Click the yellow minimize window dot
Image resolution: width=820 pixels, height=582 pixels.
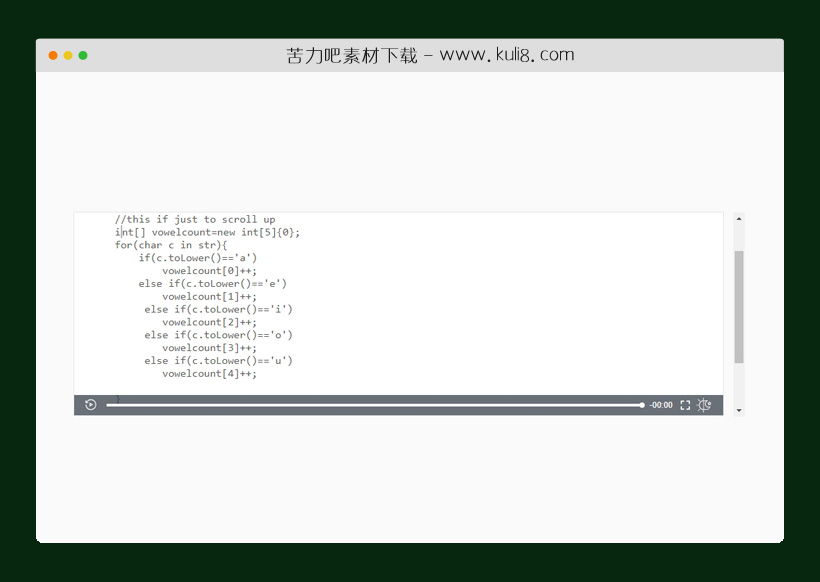(x=68, y=55)
